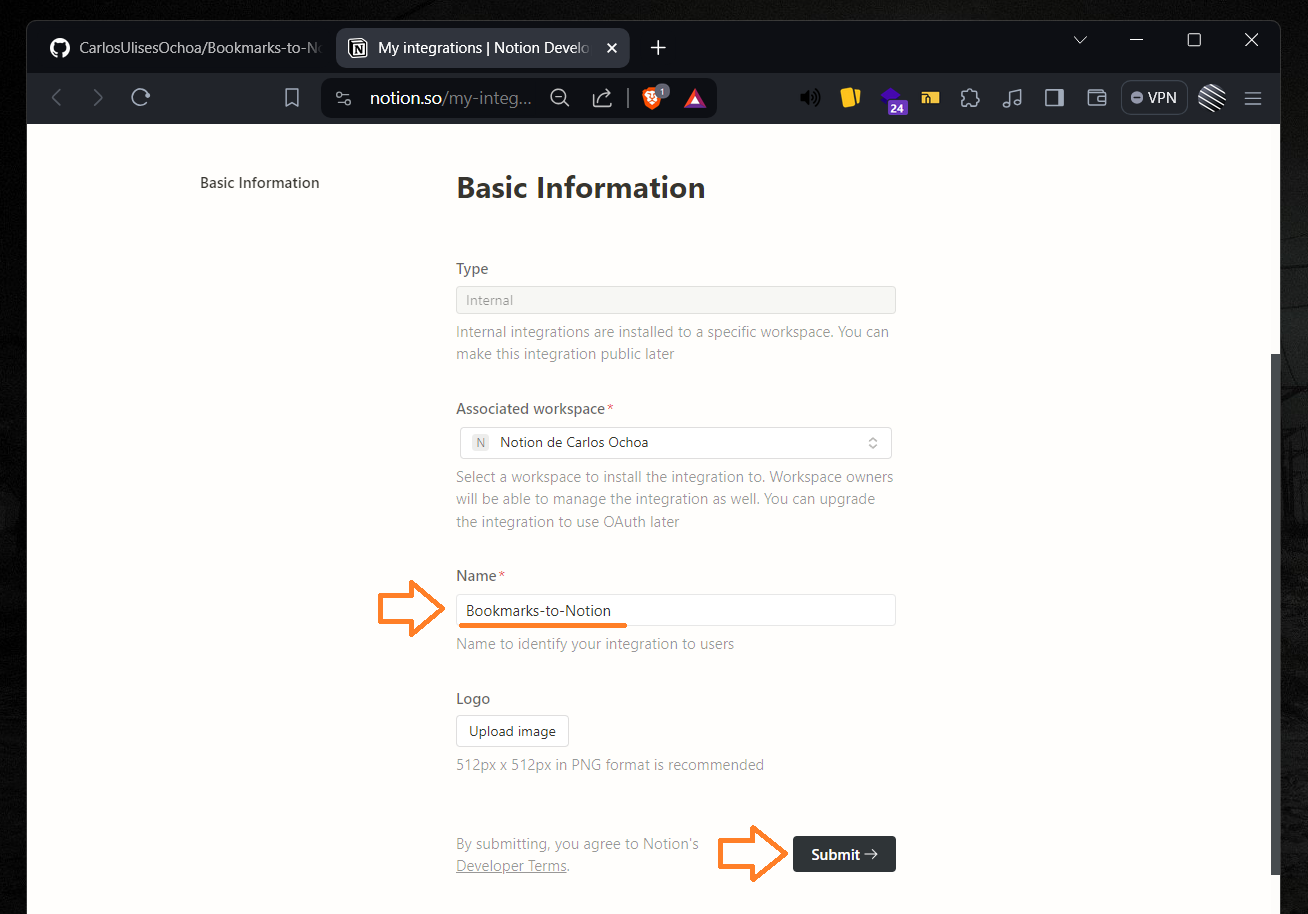View site settings icon in address bar
The image size is (1308, 914).
click(343, 98)
